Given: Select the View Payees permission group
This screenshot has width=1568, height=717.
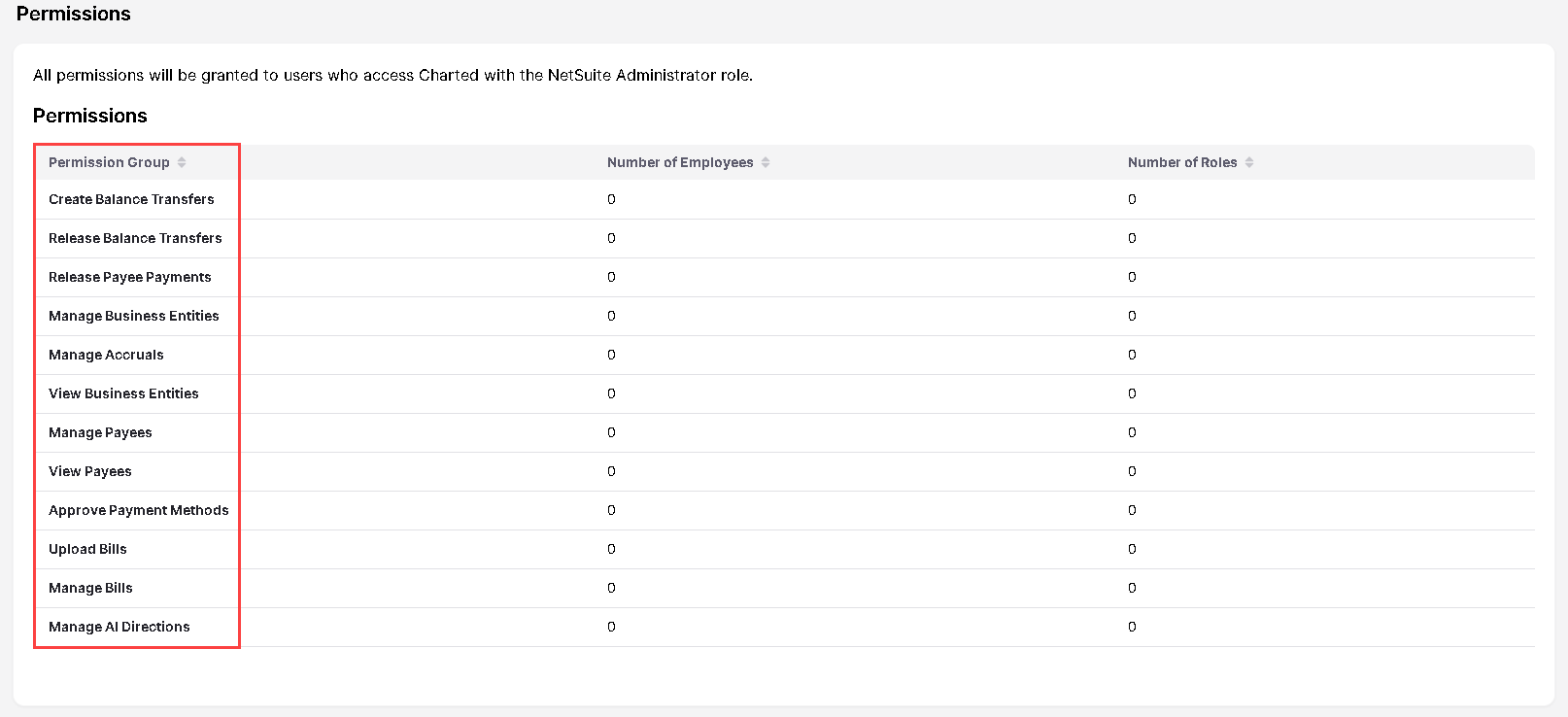Looking at the screenshot, I should click(89, 471).
